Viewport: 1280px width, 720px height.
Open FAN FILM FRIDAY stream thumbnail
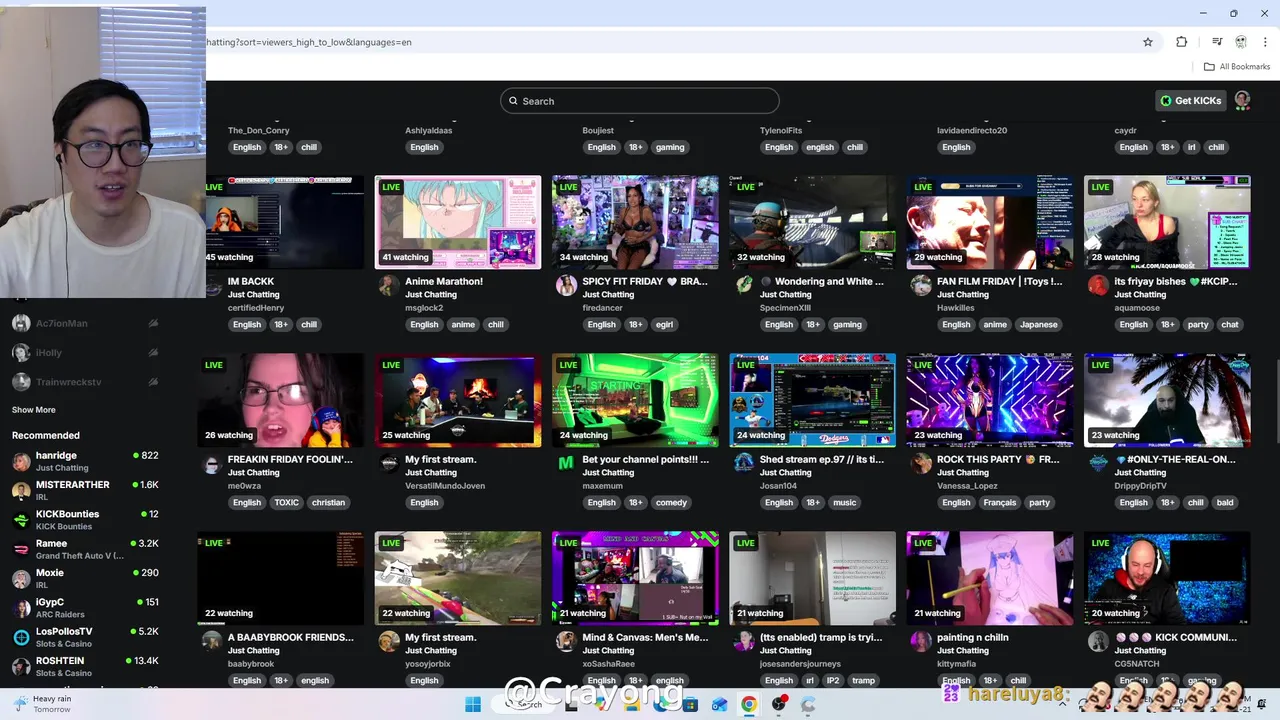click(990, 222)
